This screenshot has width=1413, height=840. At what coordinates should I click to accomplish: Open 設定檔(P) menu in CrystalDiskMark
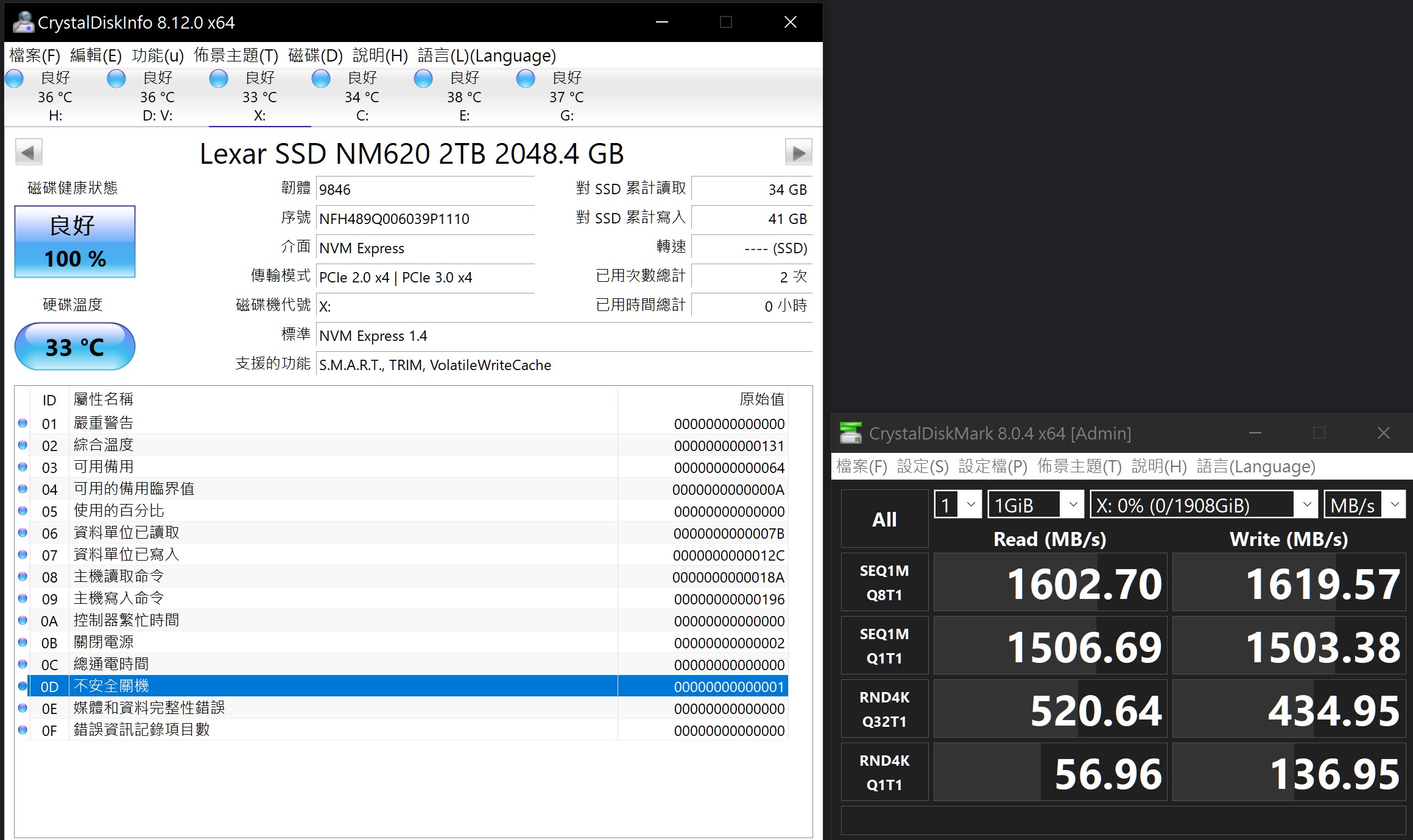(x=993, y=466)
